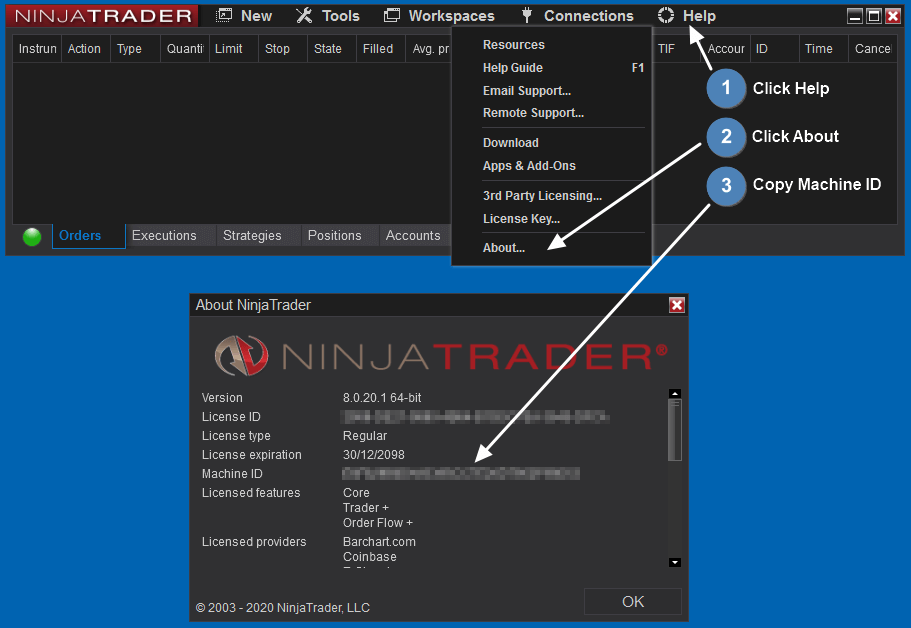Click the Coinbase provider entry
The height and width of the screenshot is (628, 911).
[370, 557]
